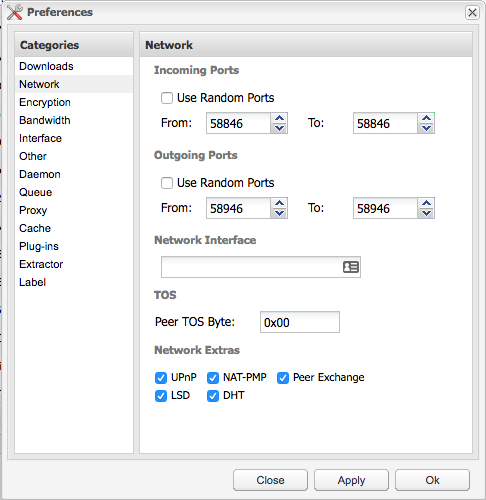Select the Extractor category

click(x=74, y=264)
